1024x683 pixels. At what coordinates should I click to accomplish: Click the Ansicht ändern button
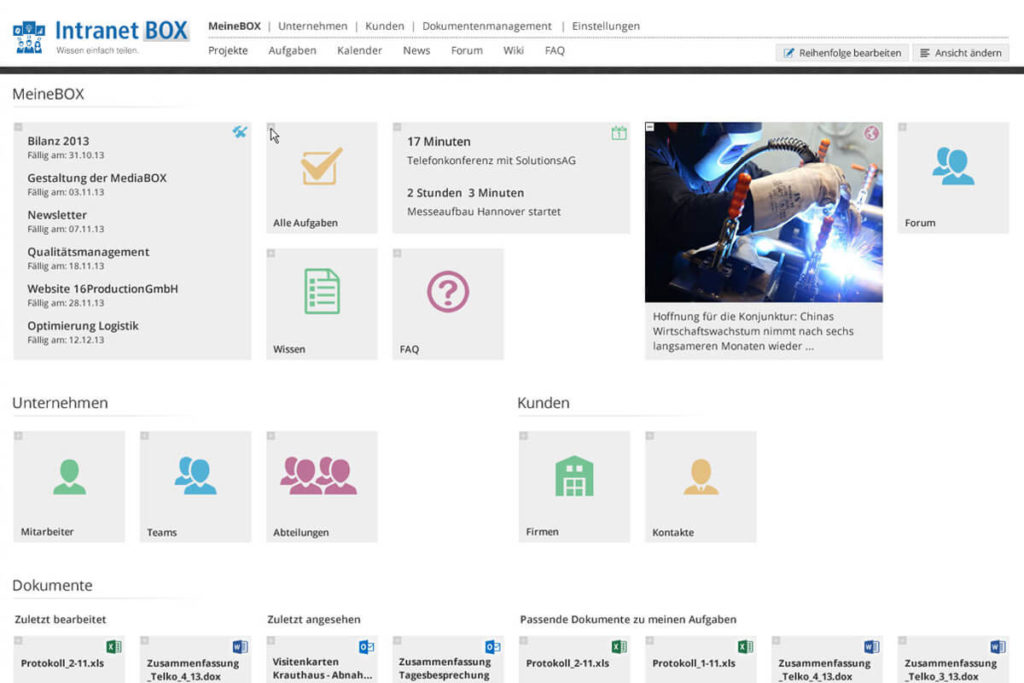[x=960, y=52]
